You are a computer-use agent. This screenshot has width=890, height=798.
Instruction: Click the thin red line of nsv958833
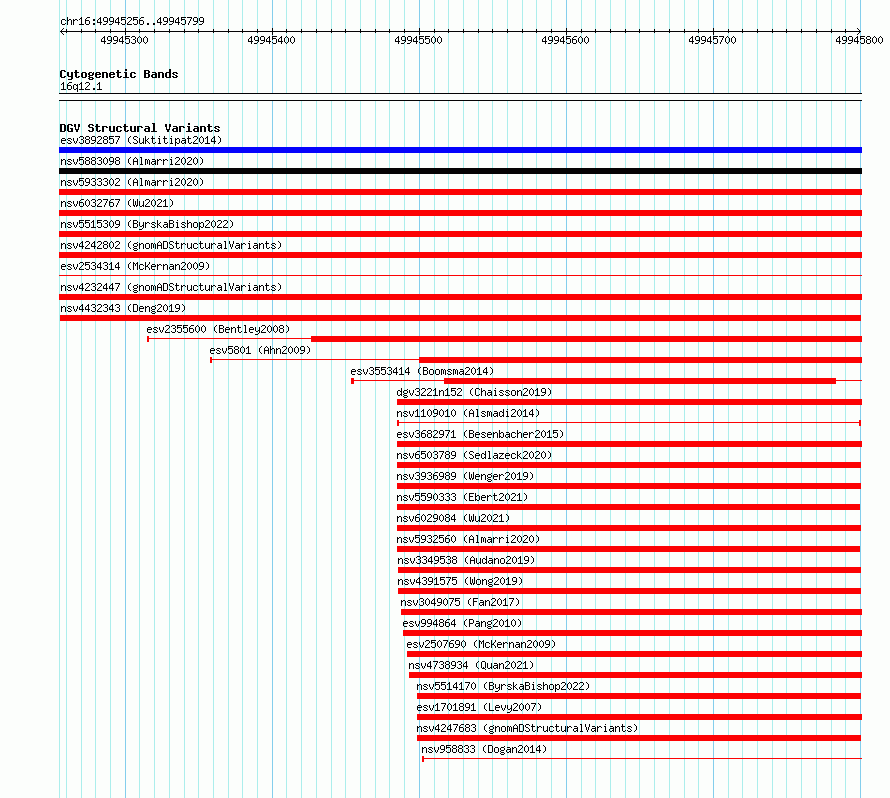pyautogui.click(x=642, y=759)
